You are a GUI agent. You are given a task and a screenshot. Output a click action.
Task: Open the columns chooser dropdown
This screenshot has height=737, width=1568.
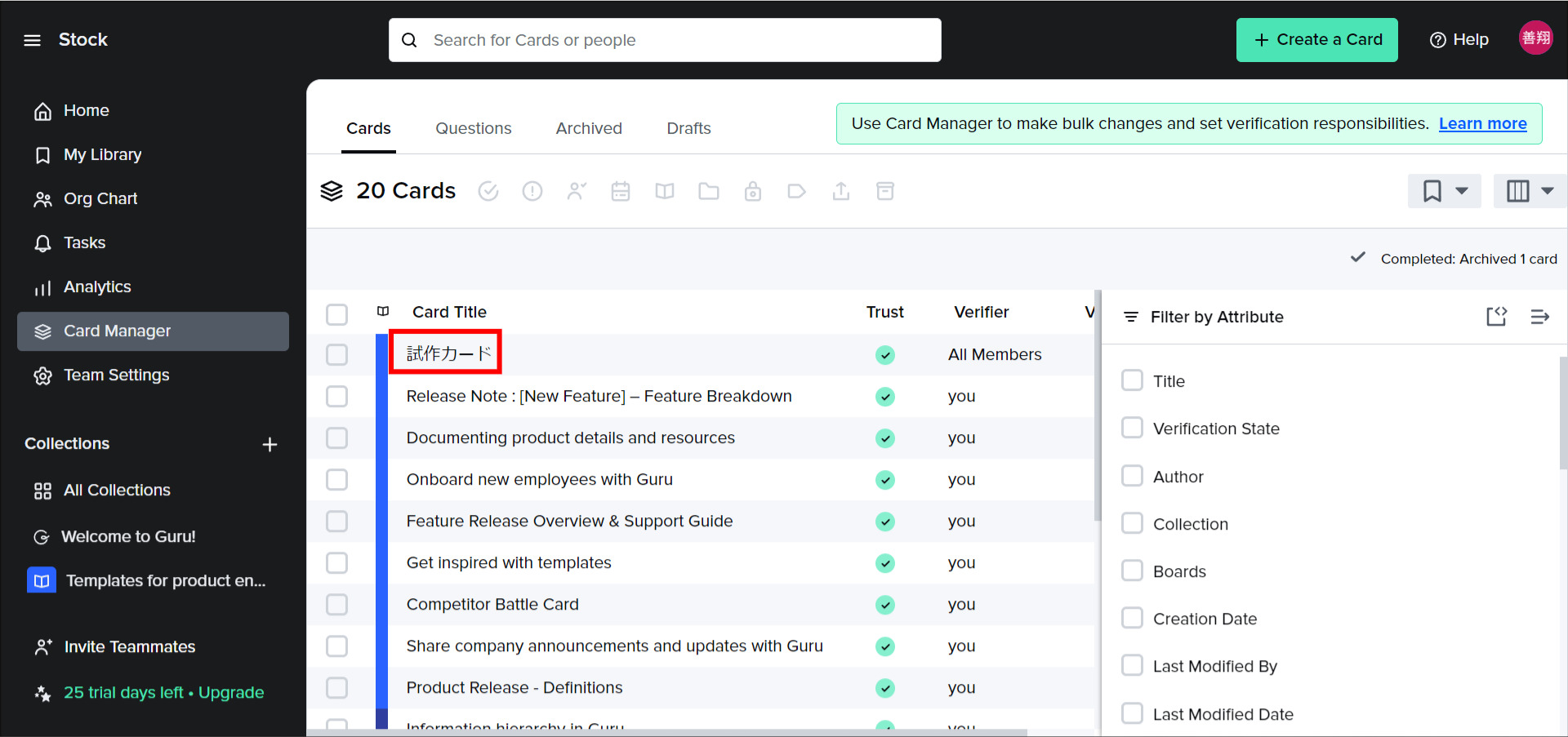[x=1530, y=191]
